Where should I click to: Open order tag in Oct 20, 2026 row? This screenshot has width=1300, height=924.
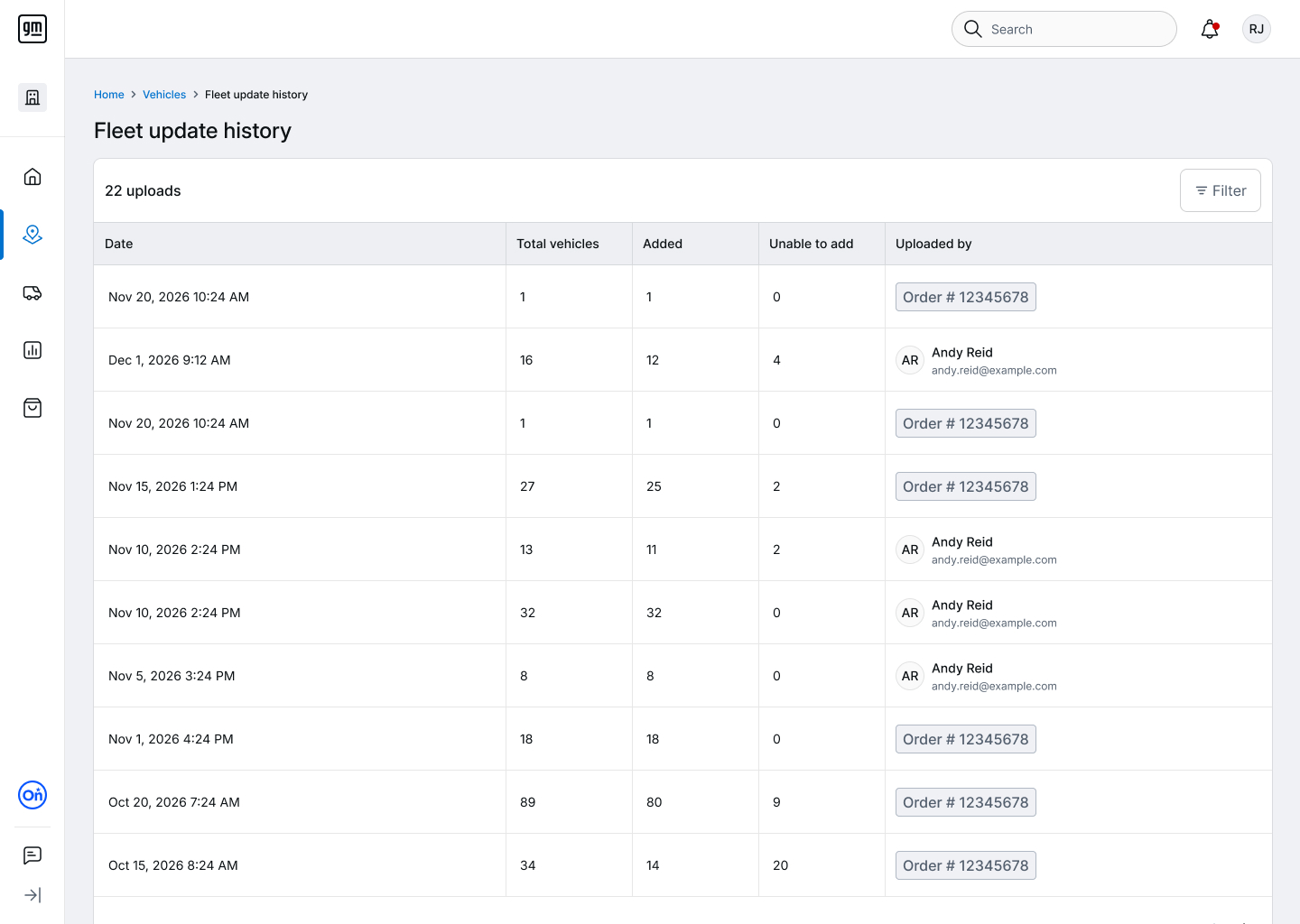click(x=966, y=802)
